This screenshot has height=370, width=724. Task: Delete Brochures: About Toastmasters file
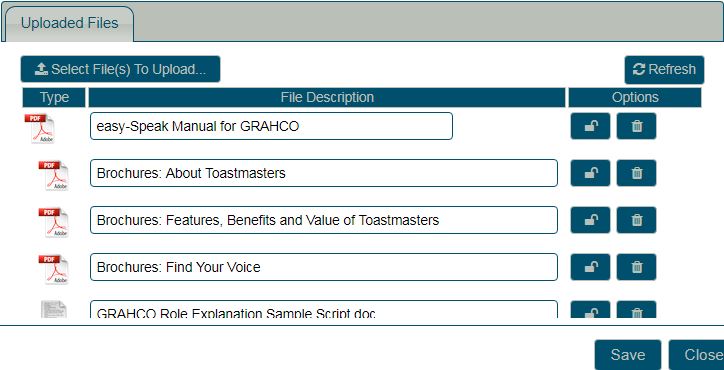[636, 173]
